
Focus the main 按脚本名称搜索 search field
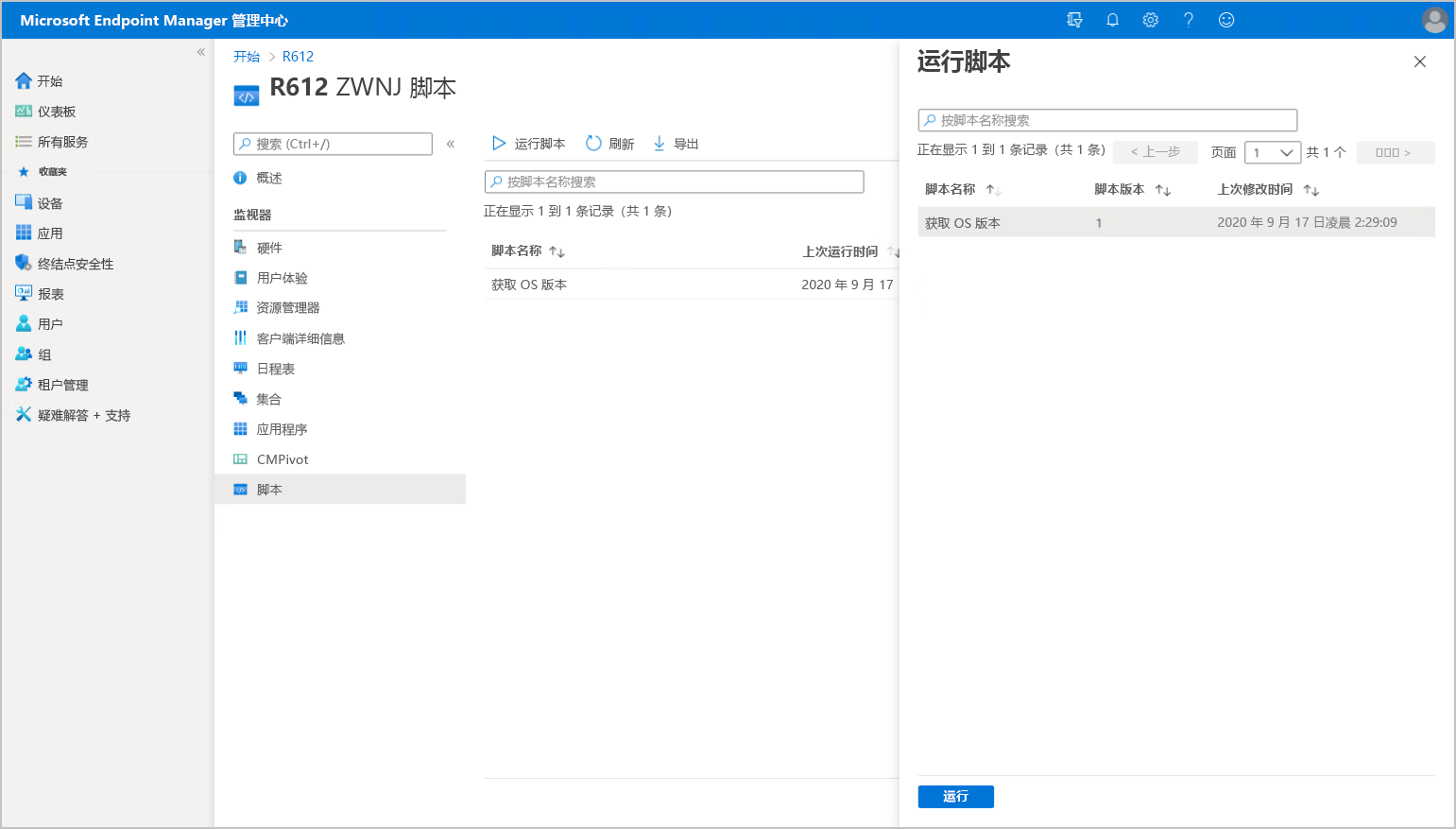(674, 181)
